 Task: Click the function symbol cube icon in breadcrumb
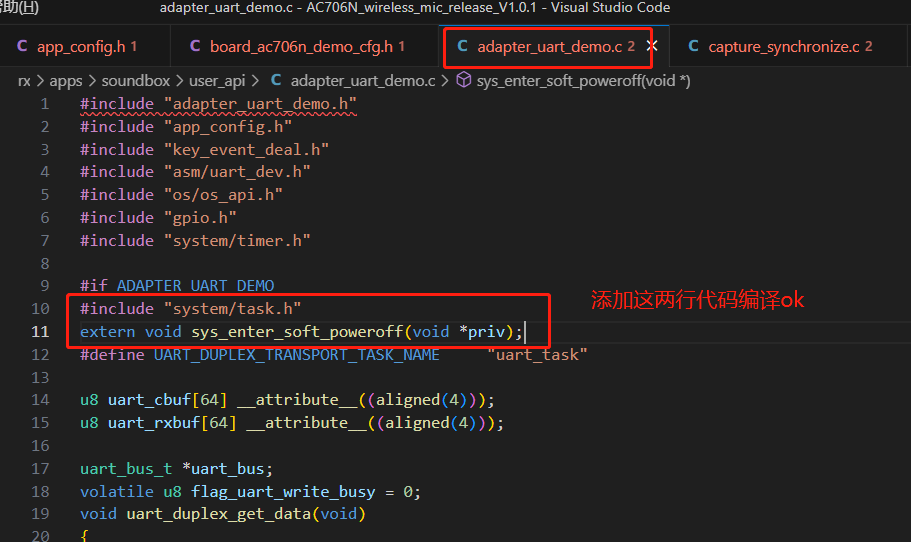point(464,80)
